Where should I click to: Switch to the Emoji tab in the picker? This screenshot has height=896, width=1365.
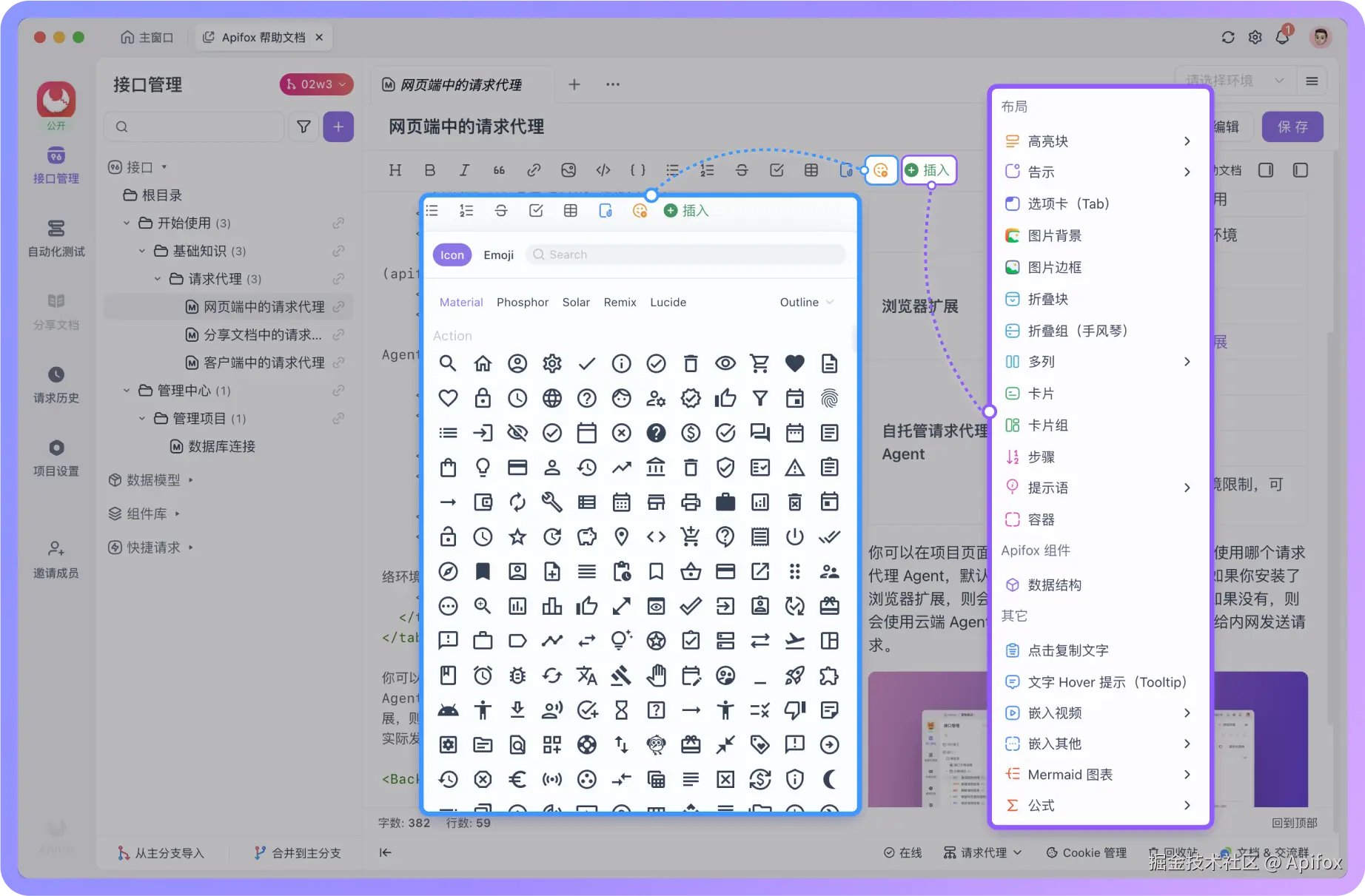pos(498,254)
